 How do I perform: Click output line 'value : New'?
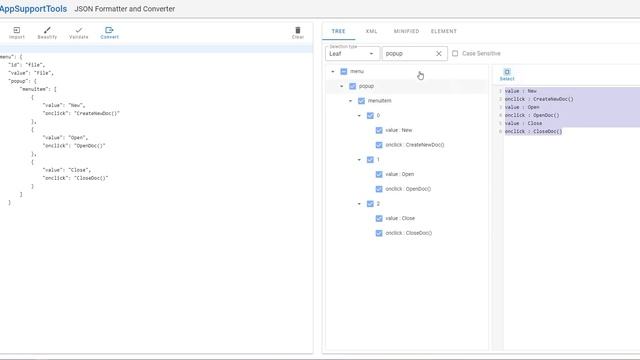520,91
